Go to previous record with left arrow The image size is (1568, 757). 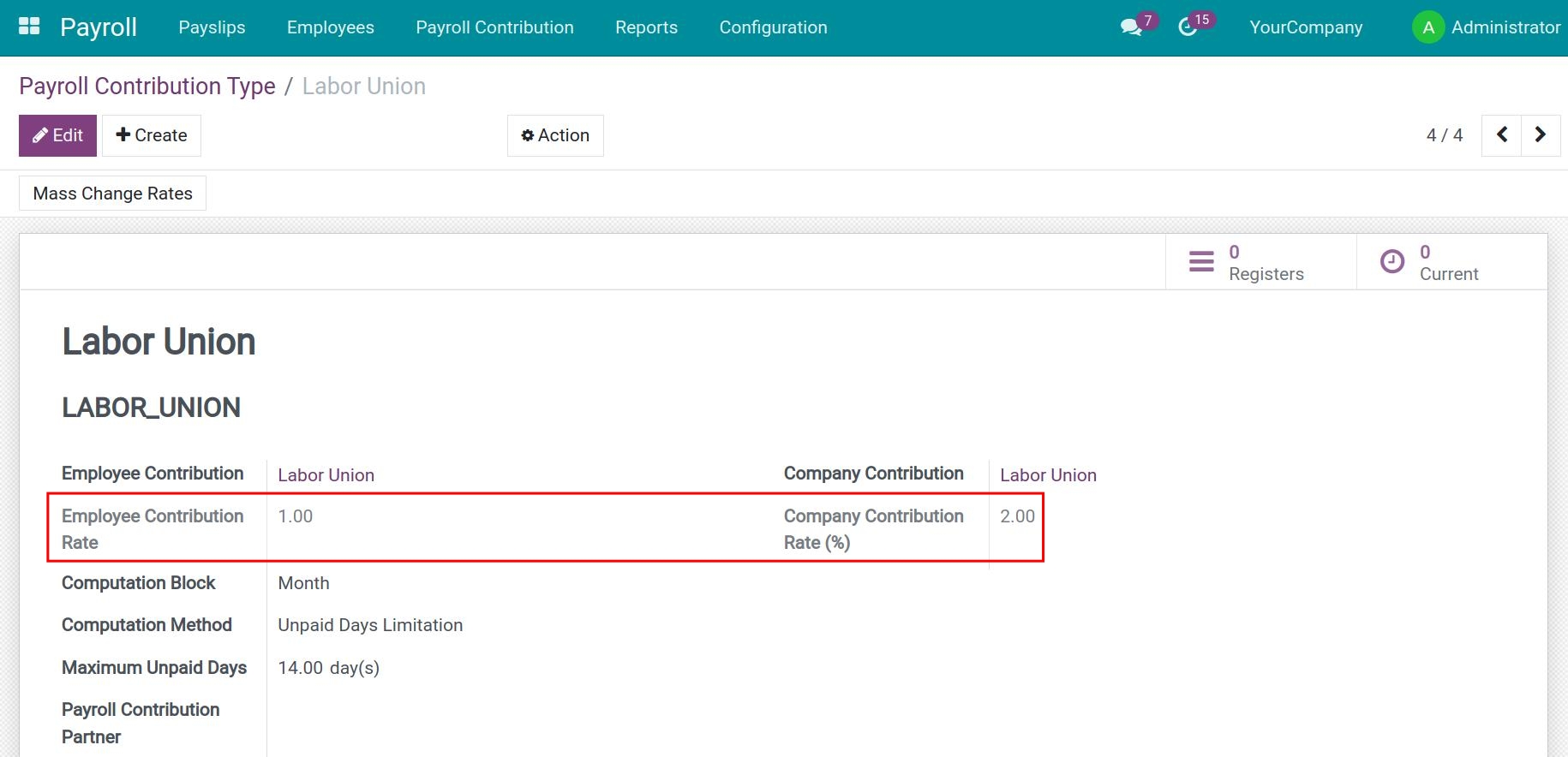[x=1501, y=135]
